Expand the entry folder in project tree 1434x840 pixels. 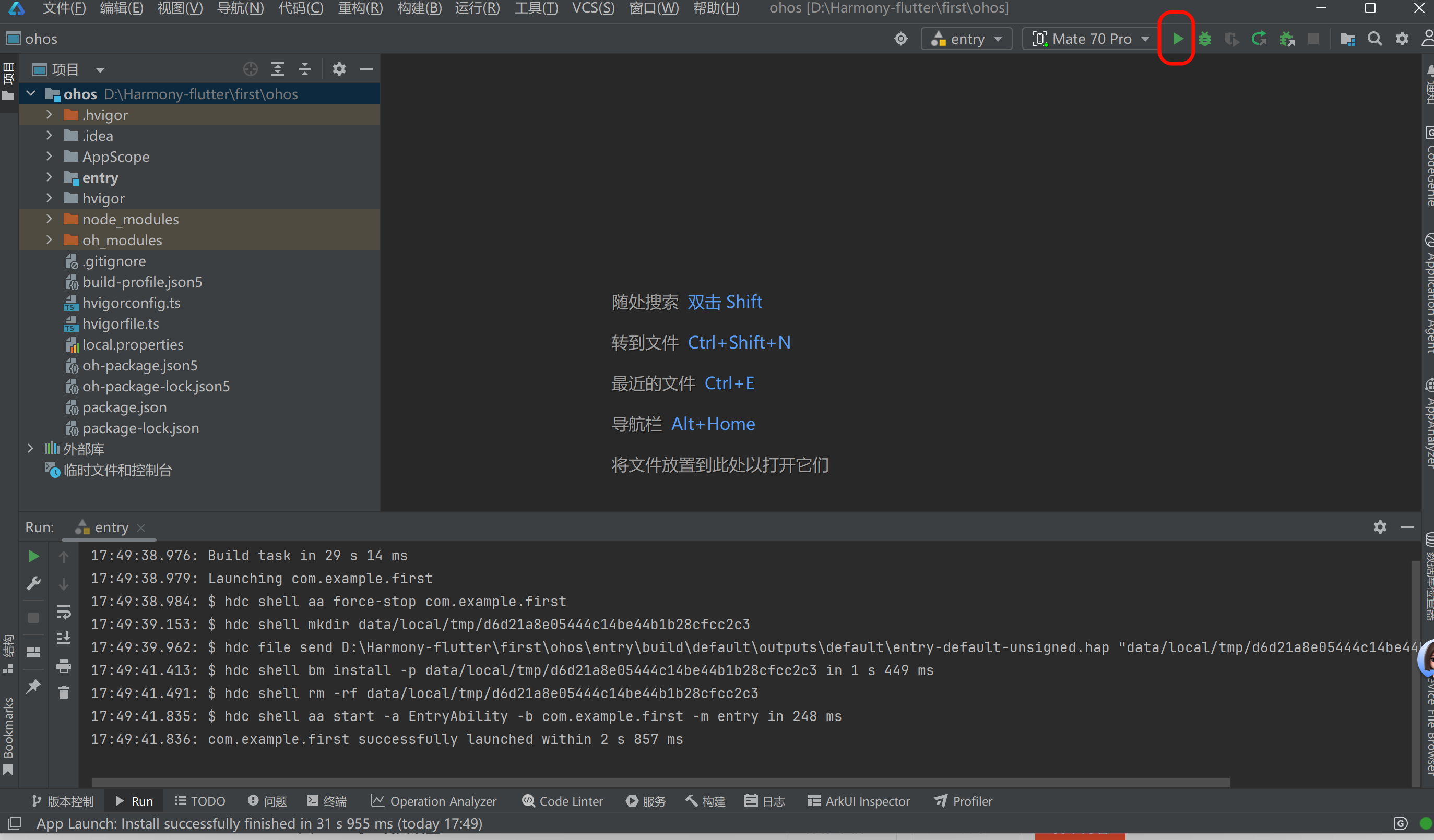tap(50, 177)
